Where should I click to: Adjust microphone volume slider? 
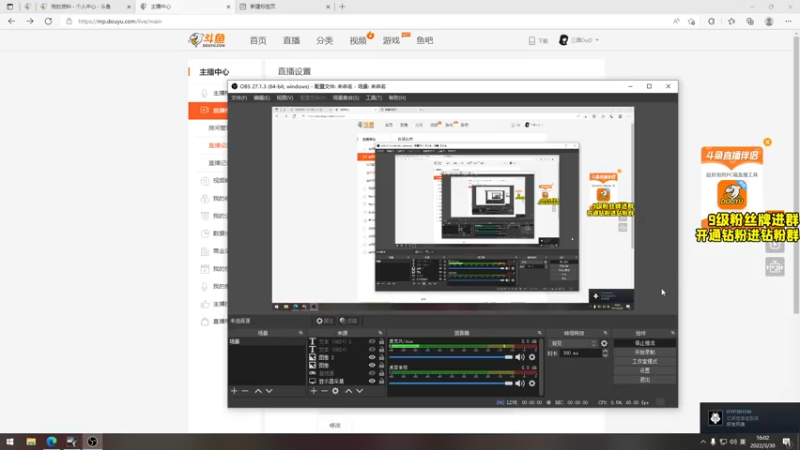pos(451,357)
